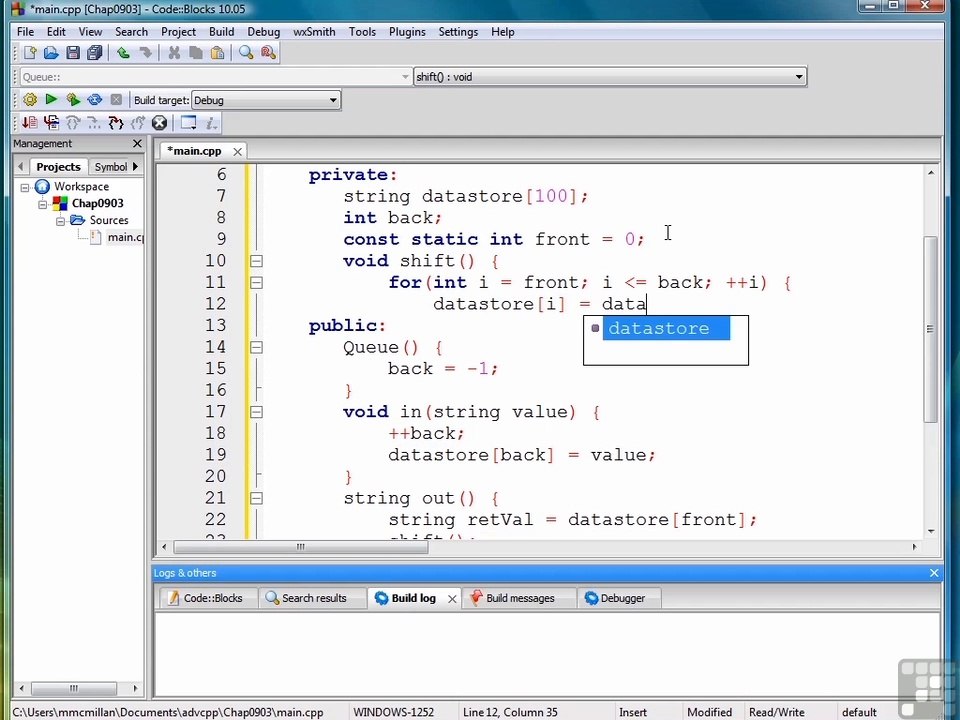The height and width of the screenshot is (720, 960).
Task: Click the Run to cursor debug icon
Action: [51, 123]
